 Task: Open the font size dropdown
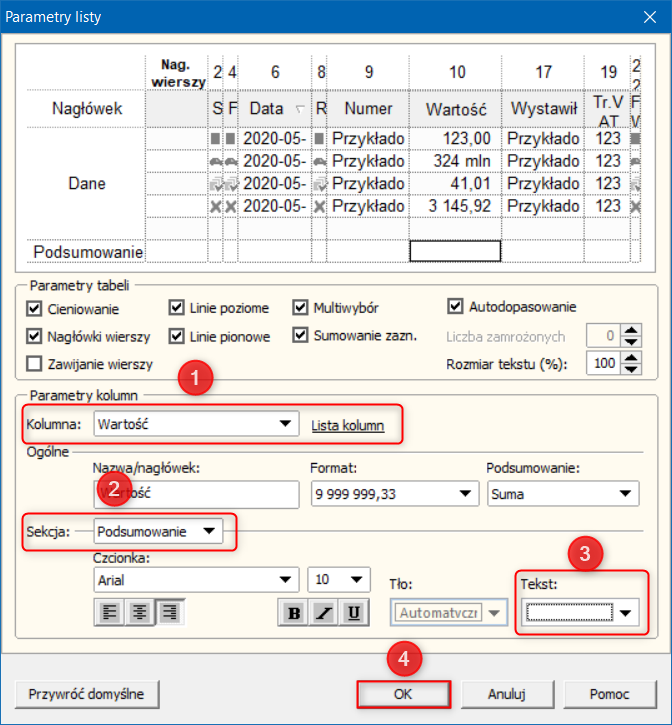pyautogui.click(x=339, y=580)
